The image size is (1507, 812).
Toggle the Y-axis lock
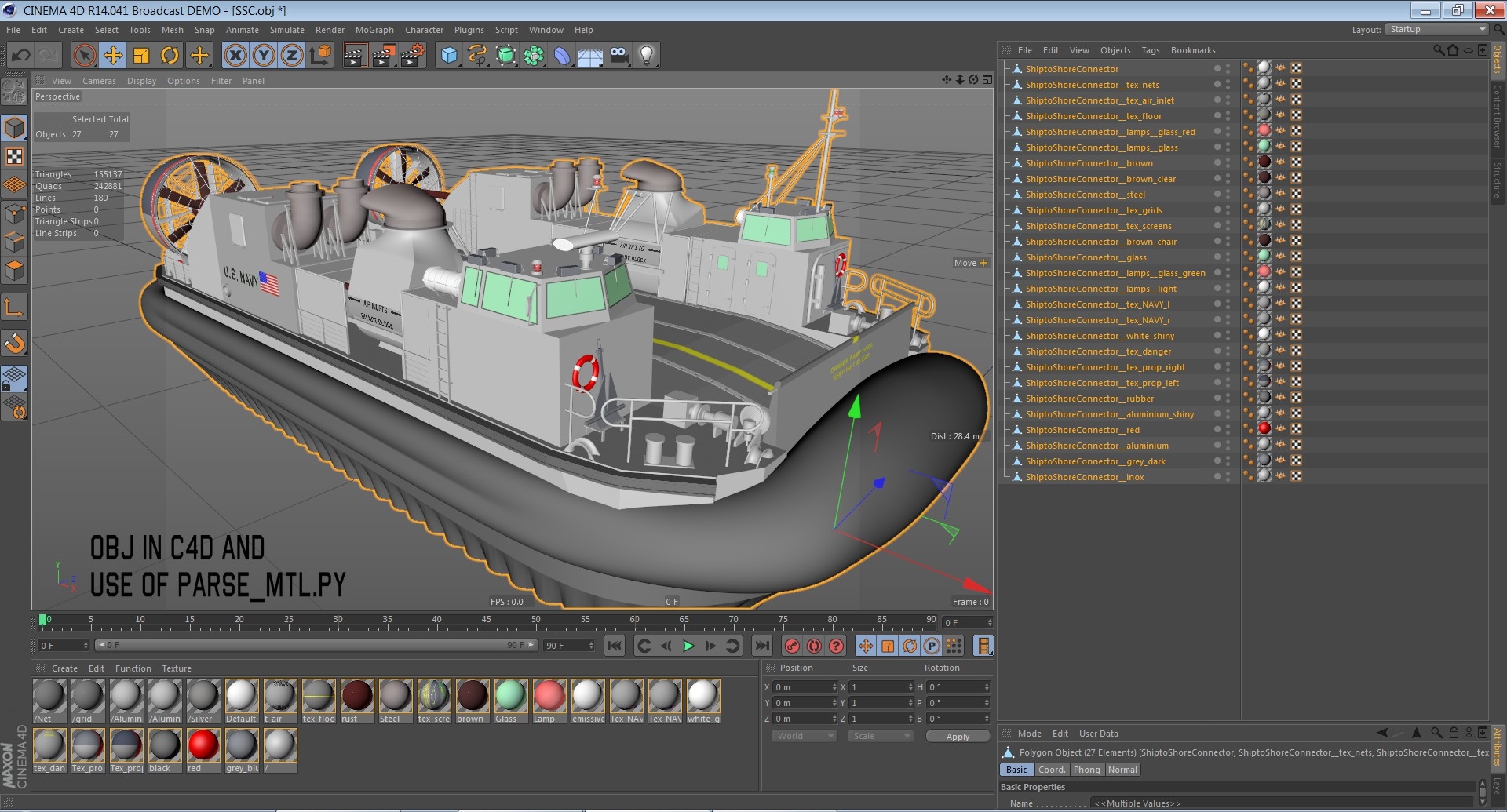coord(264,55)
